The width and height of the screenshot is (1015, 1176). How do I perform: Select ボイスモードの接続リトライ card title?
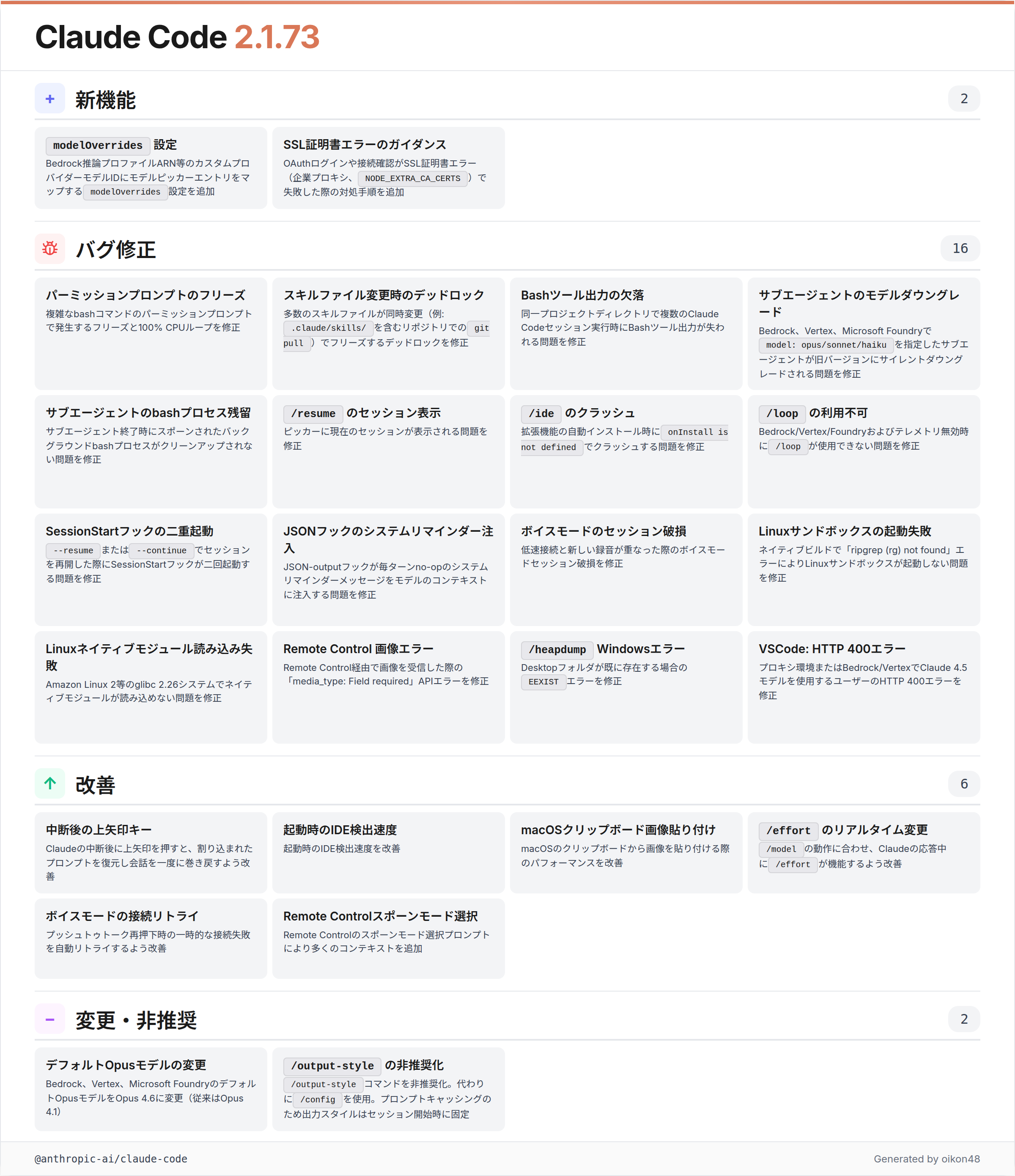123,916
